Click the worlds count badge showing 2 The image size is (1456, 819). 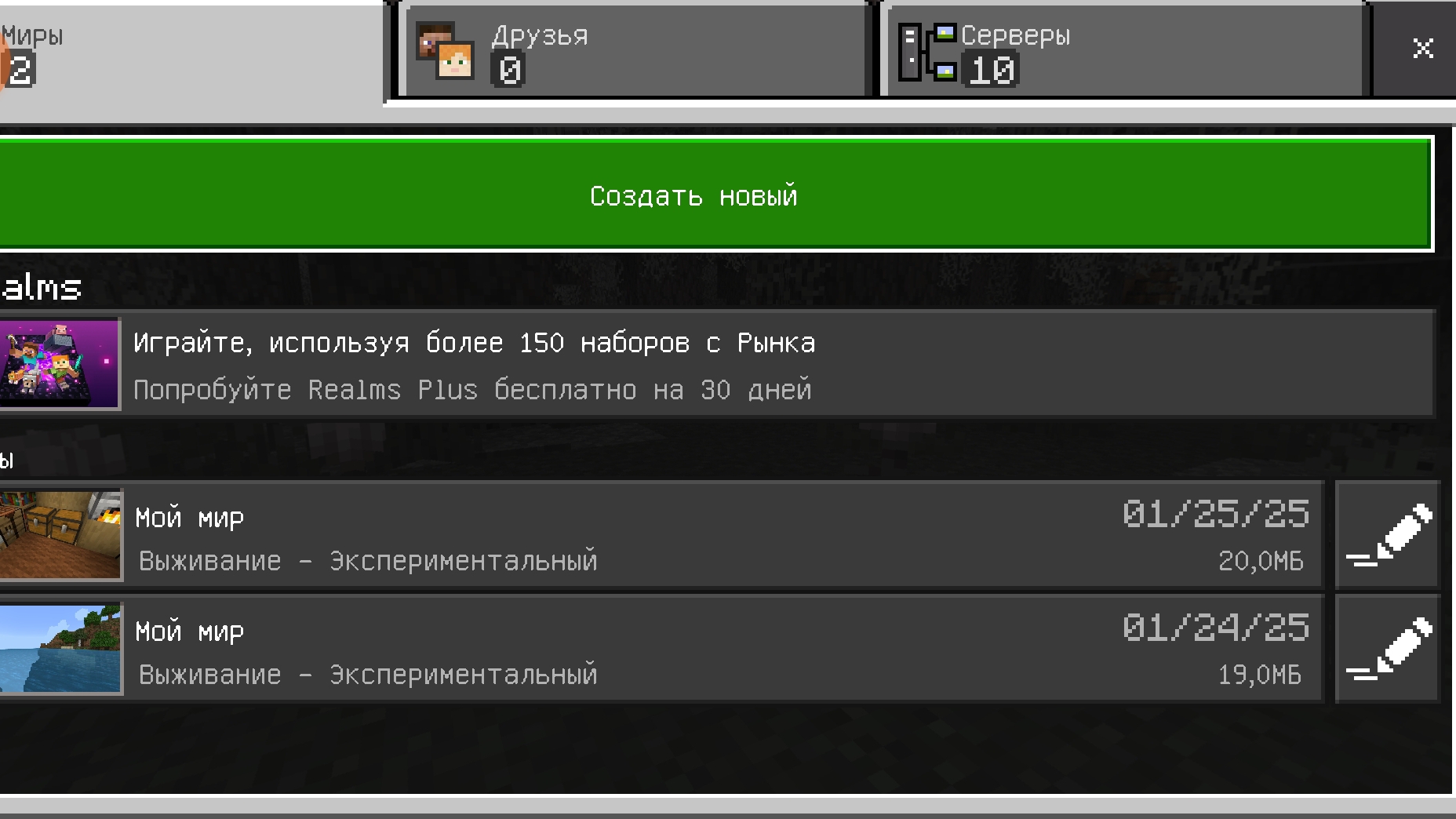(20, 71)
